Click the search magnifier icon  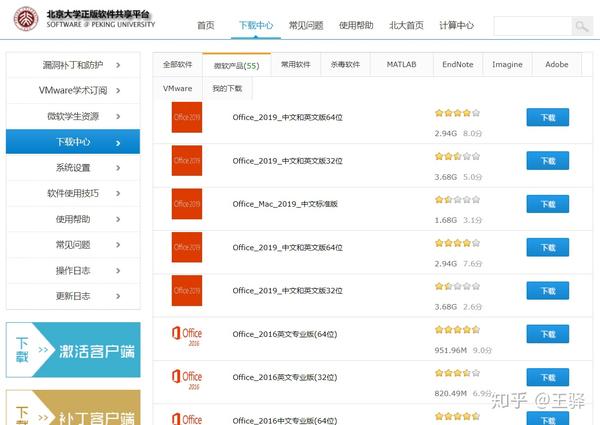pyautogui.click(x=582, y=26)
